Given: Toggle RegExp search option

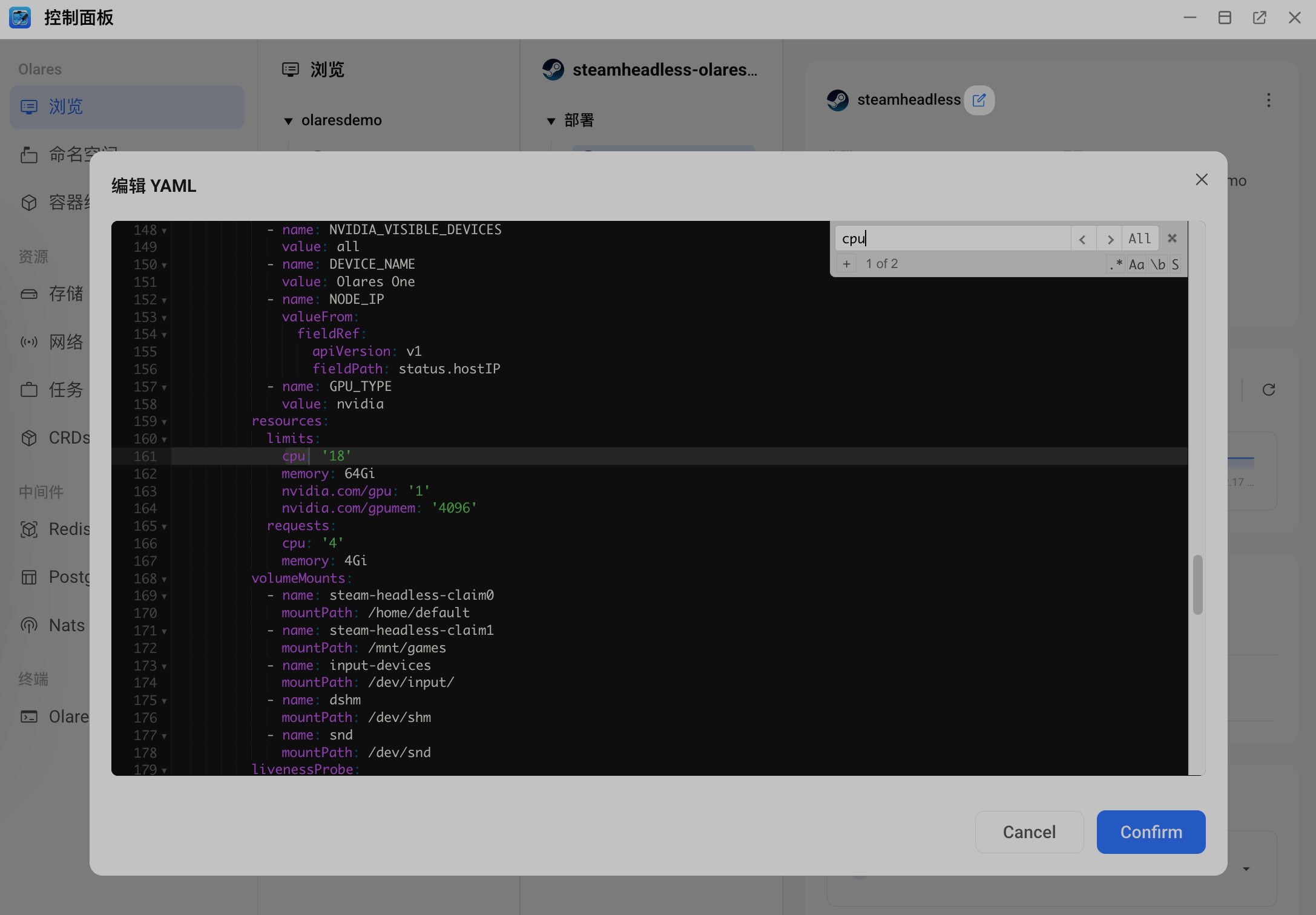Looking at the screenshot, I should click(x=1116, y=264).
